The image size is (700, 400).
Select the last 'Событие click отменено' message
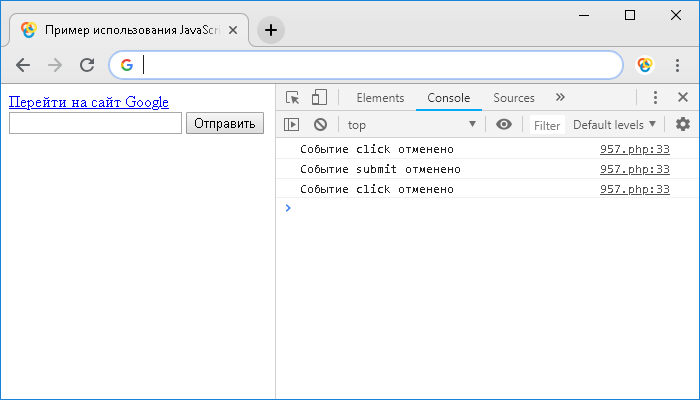[x=377, y=189]
